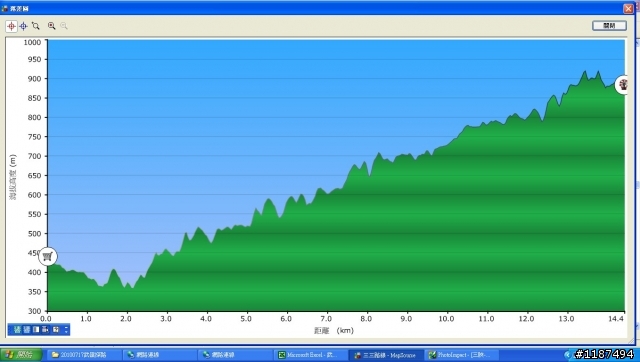Open language bar options arrows
The image size is (640, 362).
tap(66, 329)
